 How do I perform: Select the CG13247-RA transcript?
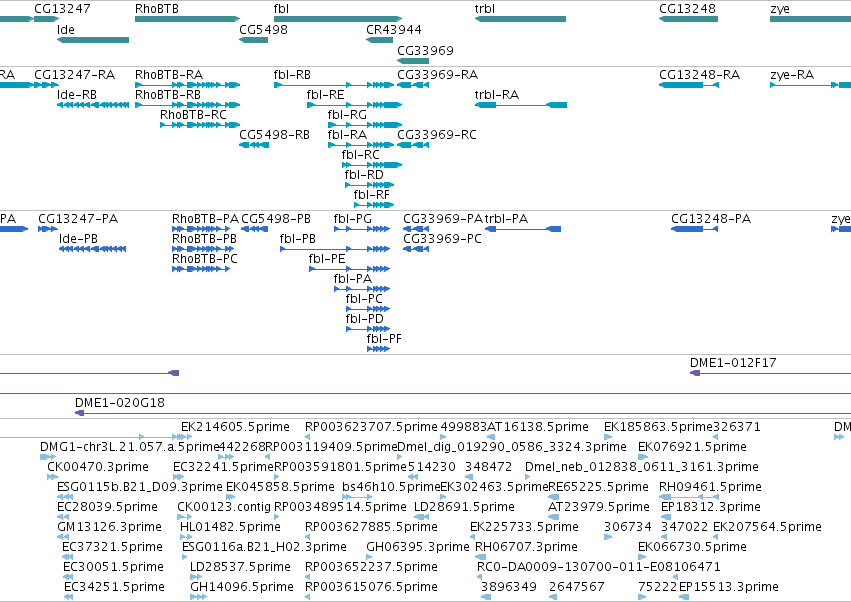[46, 85]
